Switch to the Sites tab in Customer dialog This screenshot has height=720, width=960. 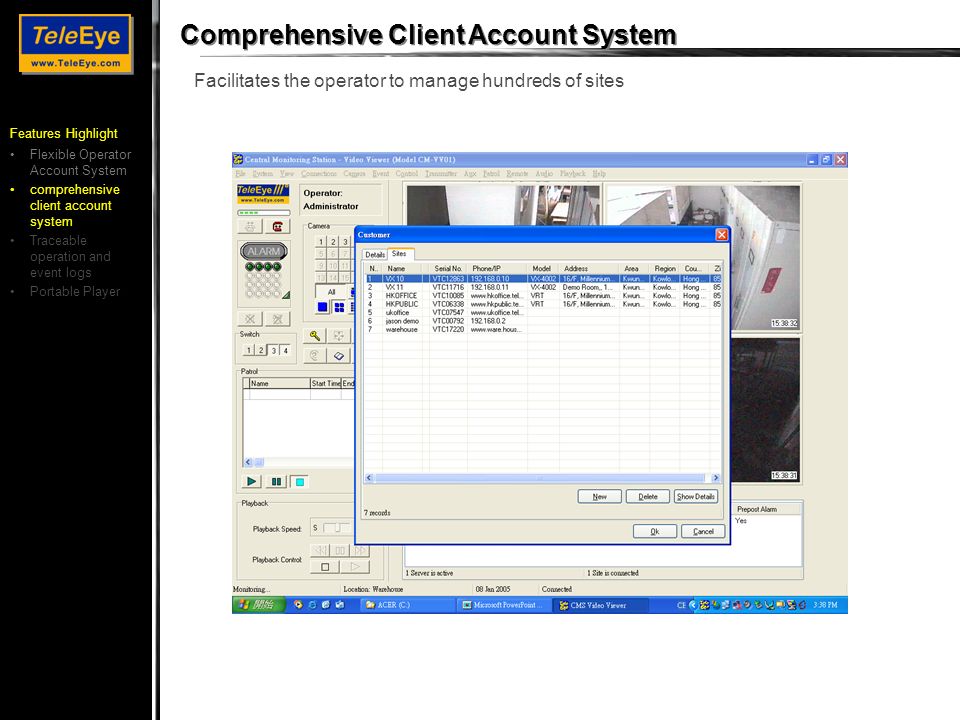coord(399,253)
